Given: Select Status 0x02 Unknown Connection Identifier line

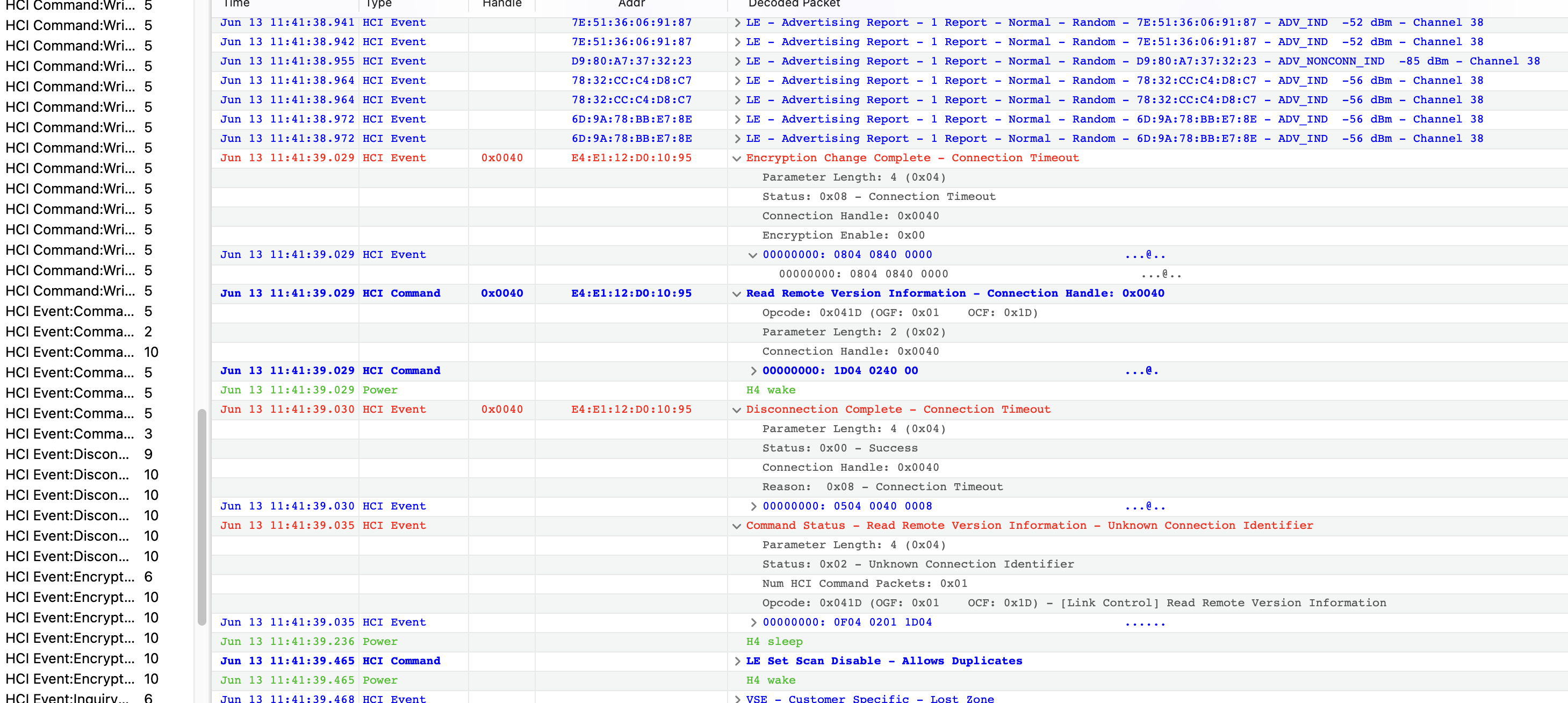Looking at the screenshot, I should click(917, 564).
